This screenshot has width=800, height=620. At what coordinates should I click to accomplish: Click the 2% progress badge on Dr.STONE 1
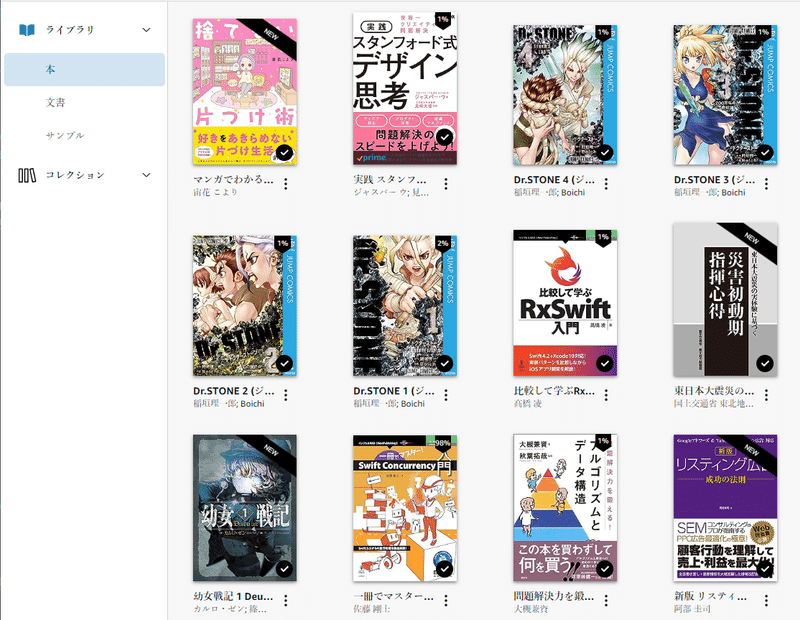click(x=443, y=243)
